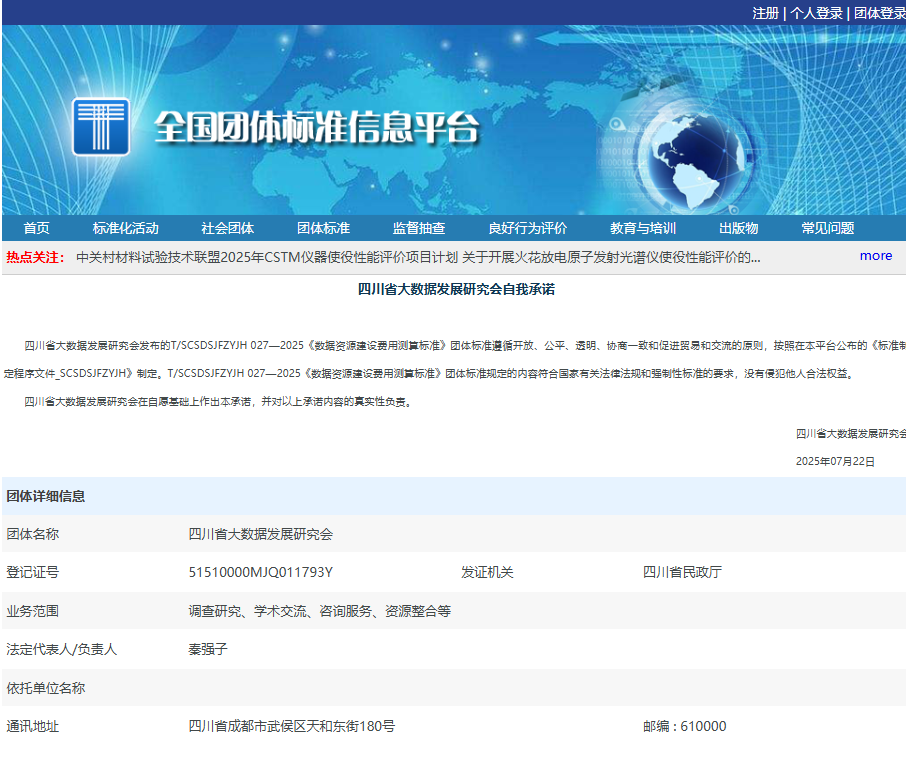Open 常见问题 navigation menu item

click(x=827, y=228)
